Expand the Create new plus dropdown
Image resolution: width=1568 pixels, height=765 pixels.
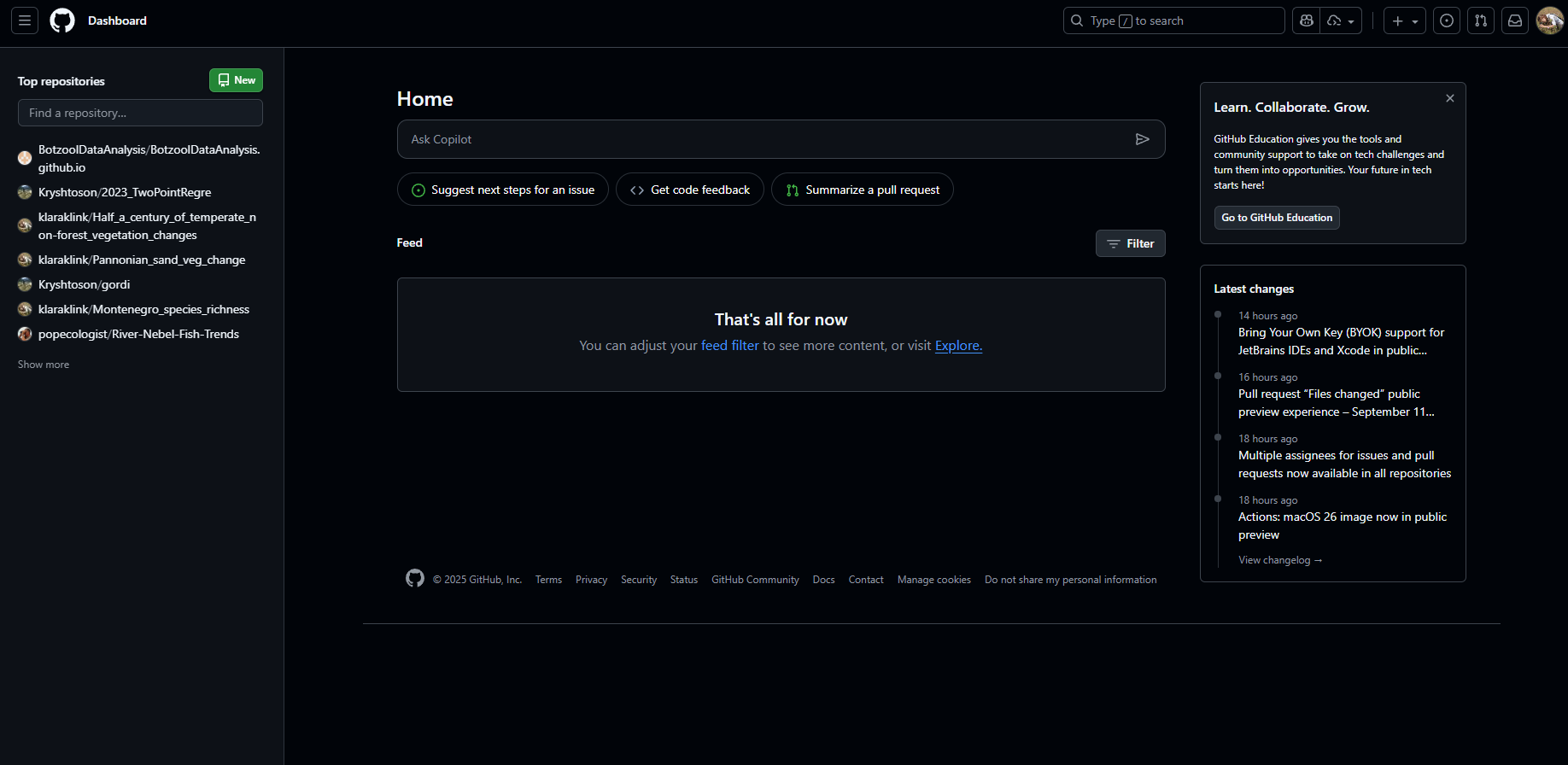tap(1404, 20)
